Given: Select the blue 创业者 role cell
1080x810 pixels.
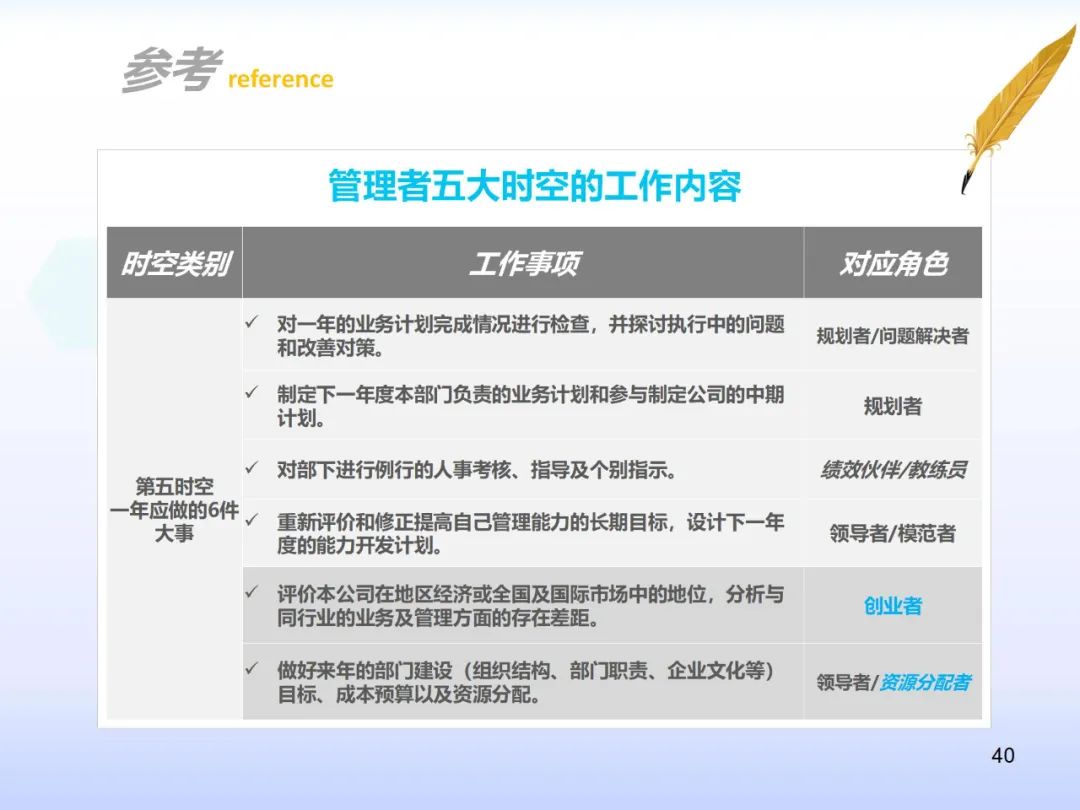Looking at the screenshot, I should pyautogui.click(x=893, y=605).
